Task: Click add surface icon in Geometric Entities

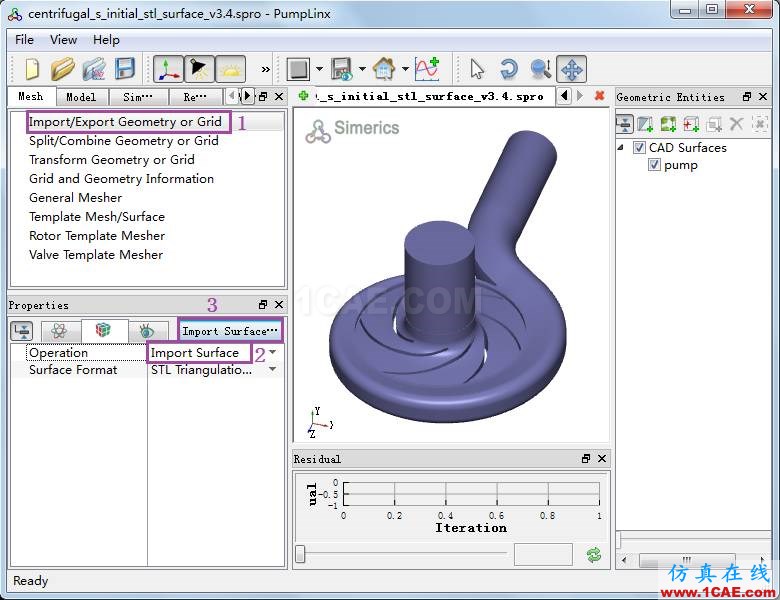Action: 645,124
